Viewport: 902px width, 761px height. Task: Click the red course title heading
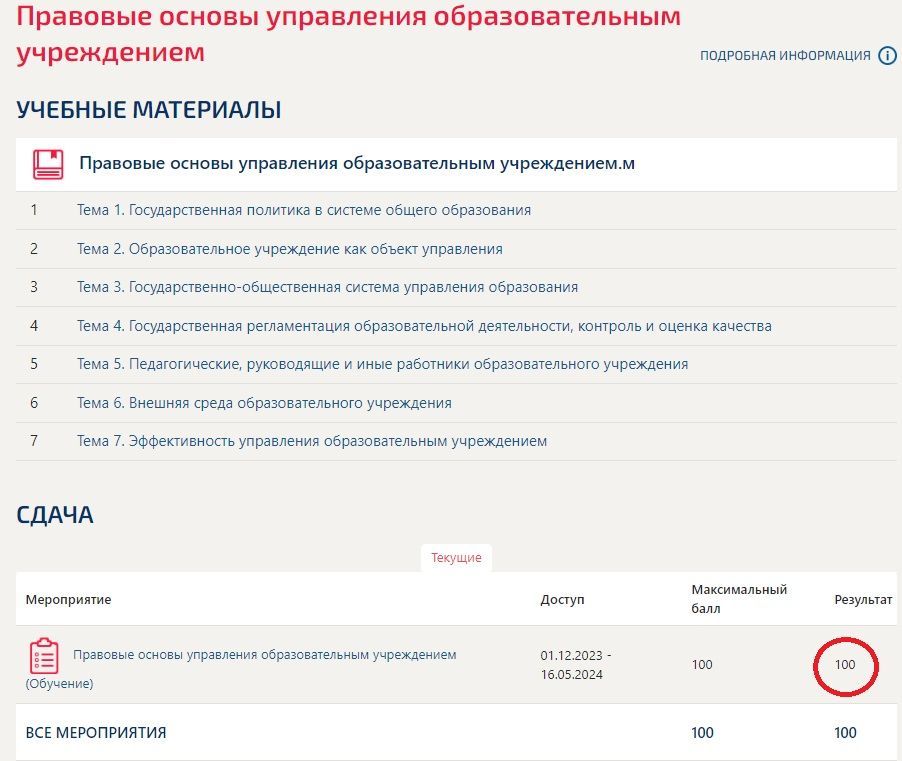[348, 34]
